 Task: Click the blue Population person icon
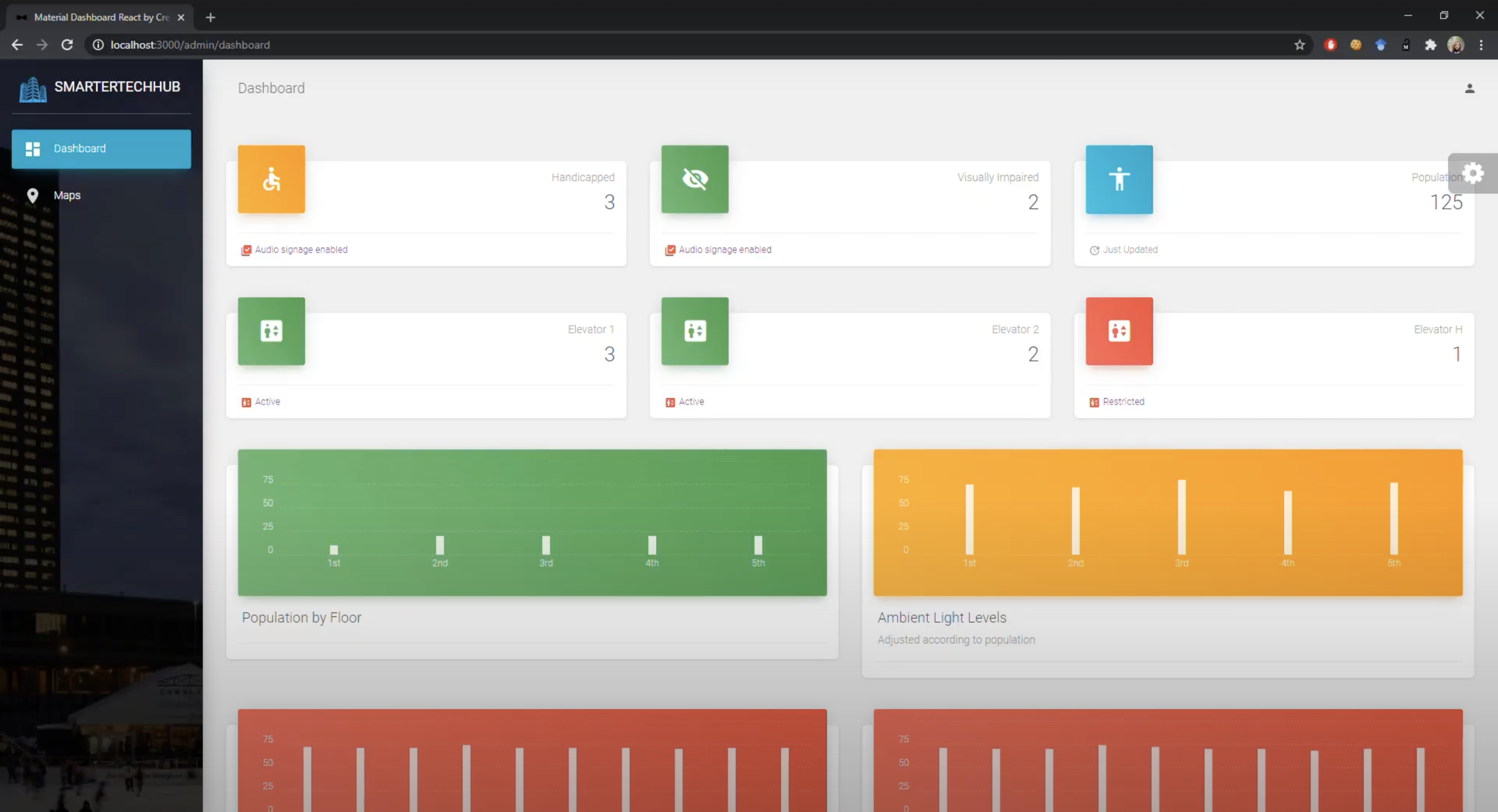pyautogui.click(x=1118, y=179)
